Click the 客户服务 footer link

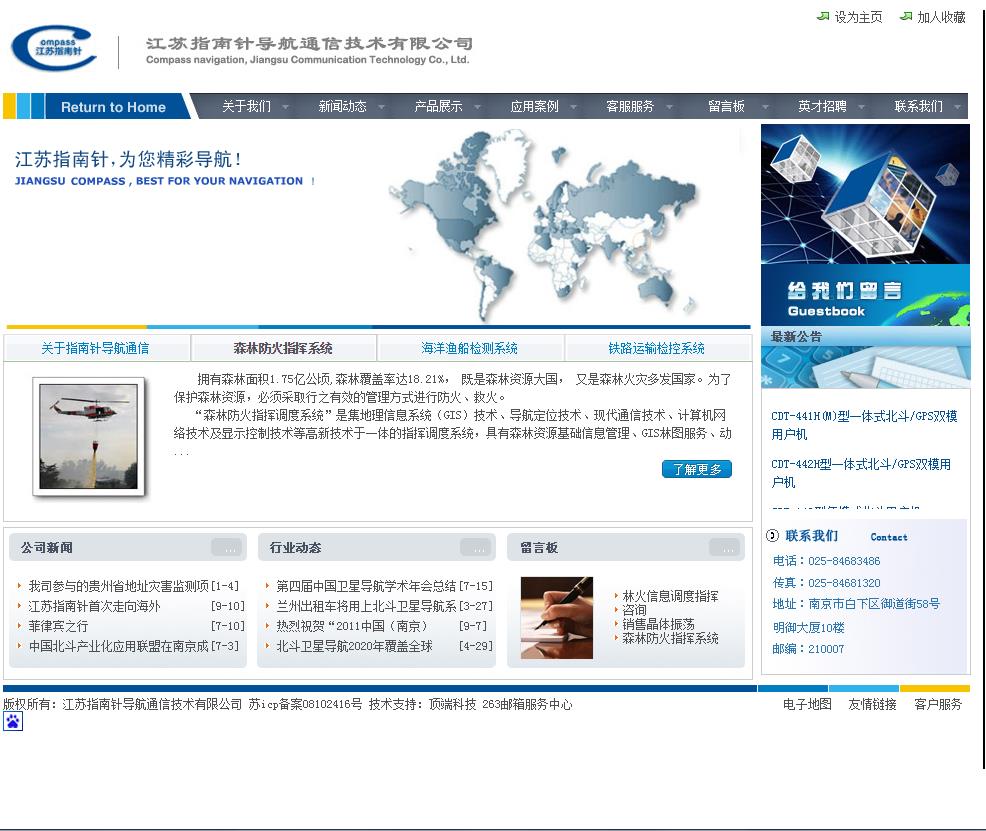tap(938, 704)
